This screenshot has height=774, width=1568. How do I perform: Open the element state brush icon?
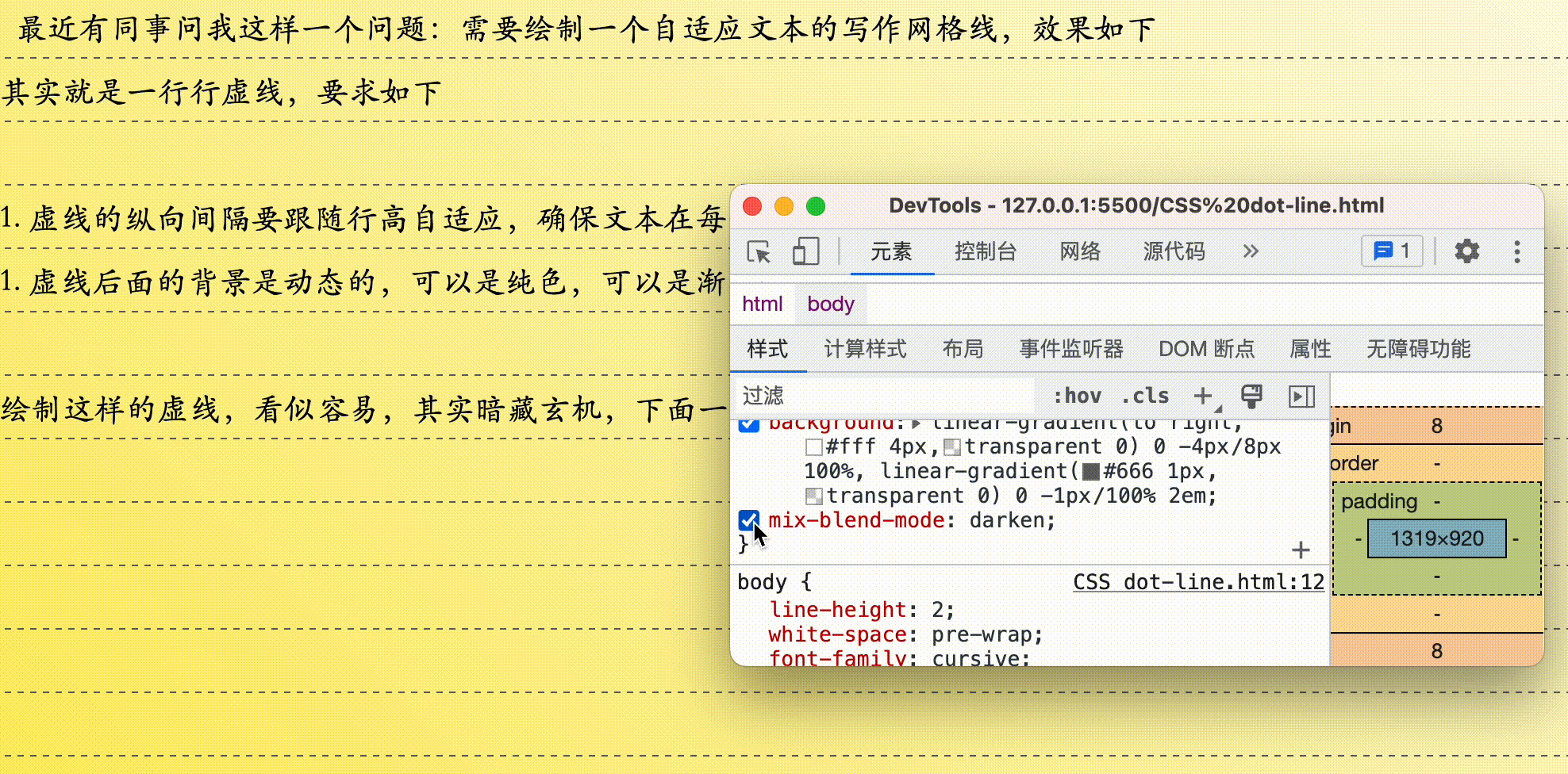[x=1251, y=396]
